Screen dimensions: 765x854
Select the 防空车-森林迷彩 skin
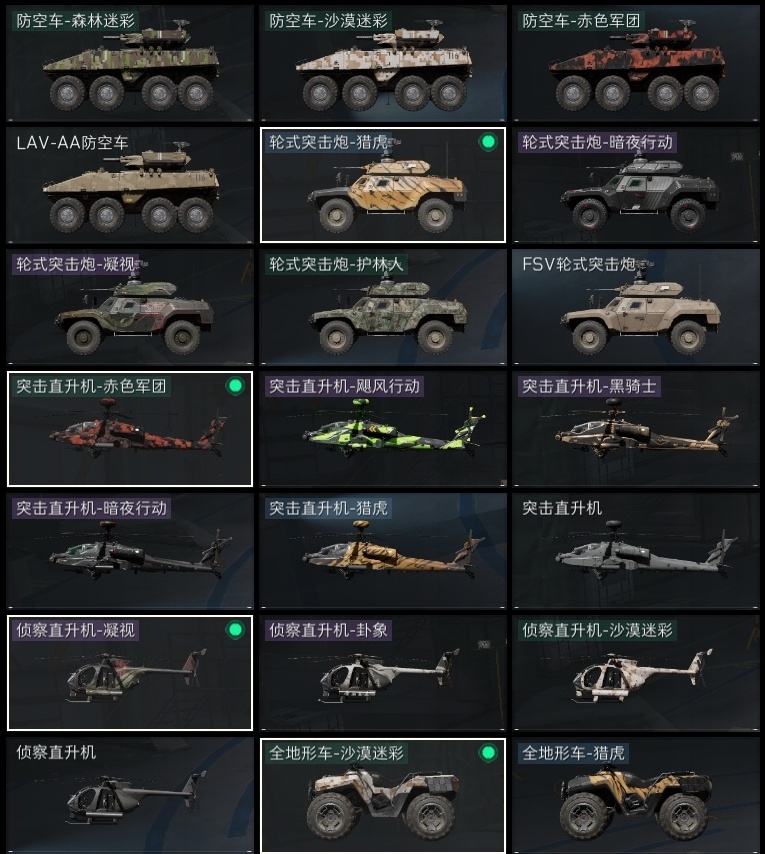tap(130, 63)
